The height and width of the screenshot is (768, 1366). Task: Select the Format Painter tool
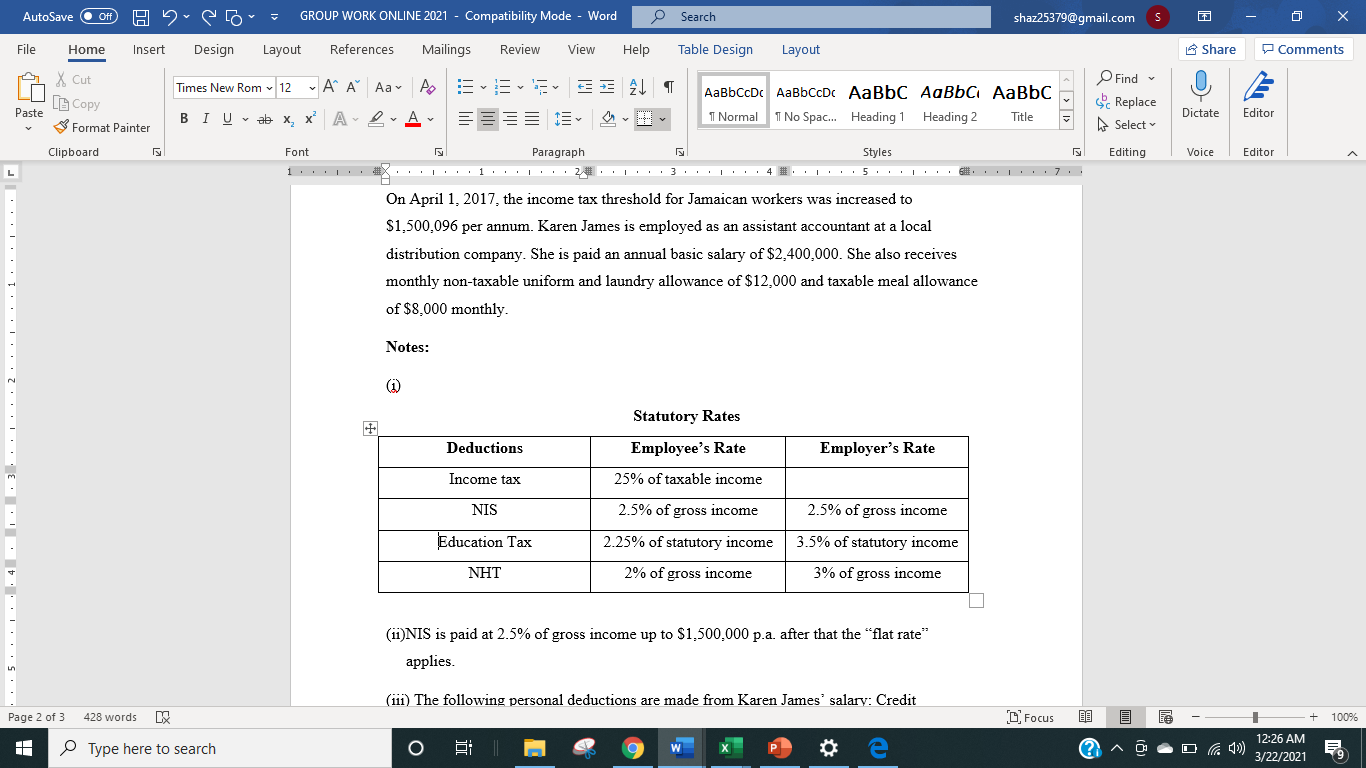tap(101, 127)
